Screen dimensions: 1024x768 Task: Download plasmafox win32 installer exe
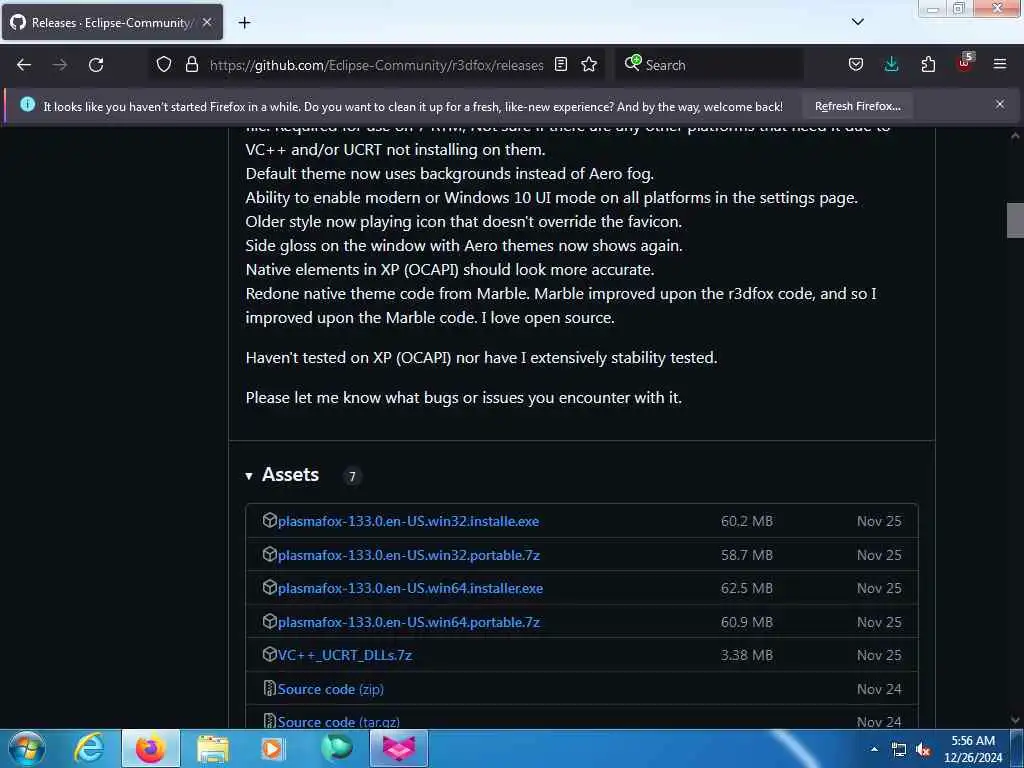[x=408, y=521]
